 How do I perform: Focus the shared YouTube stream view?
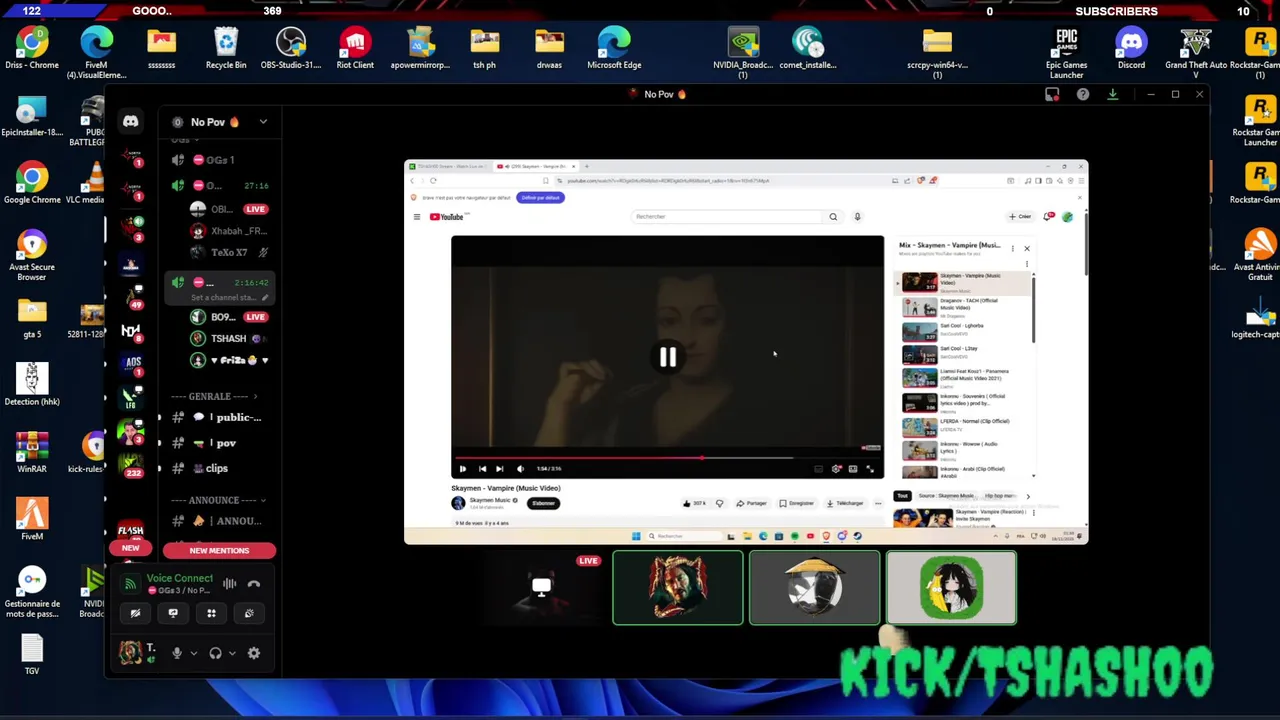click(x=745, y=352)
